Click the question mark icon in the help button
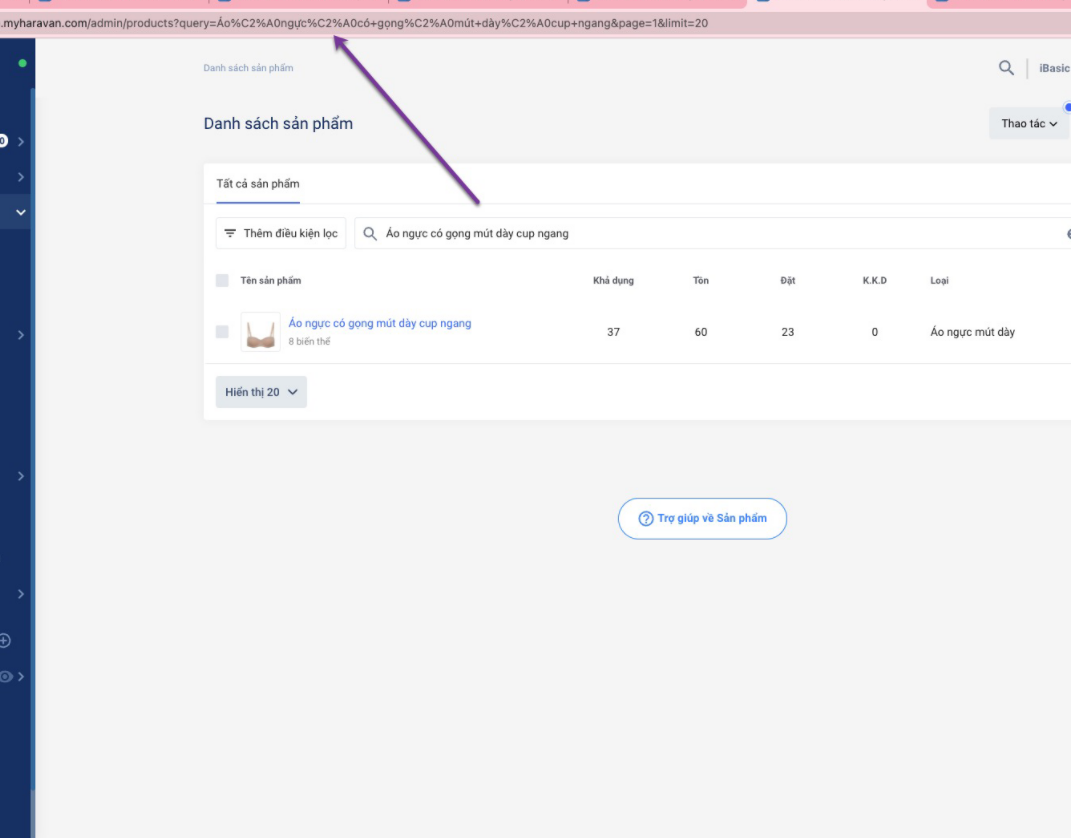This screenshot has height=838, width=1071. coord(646,519)
